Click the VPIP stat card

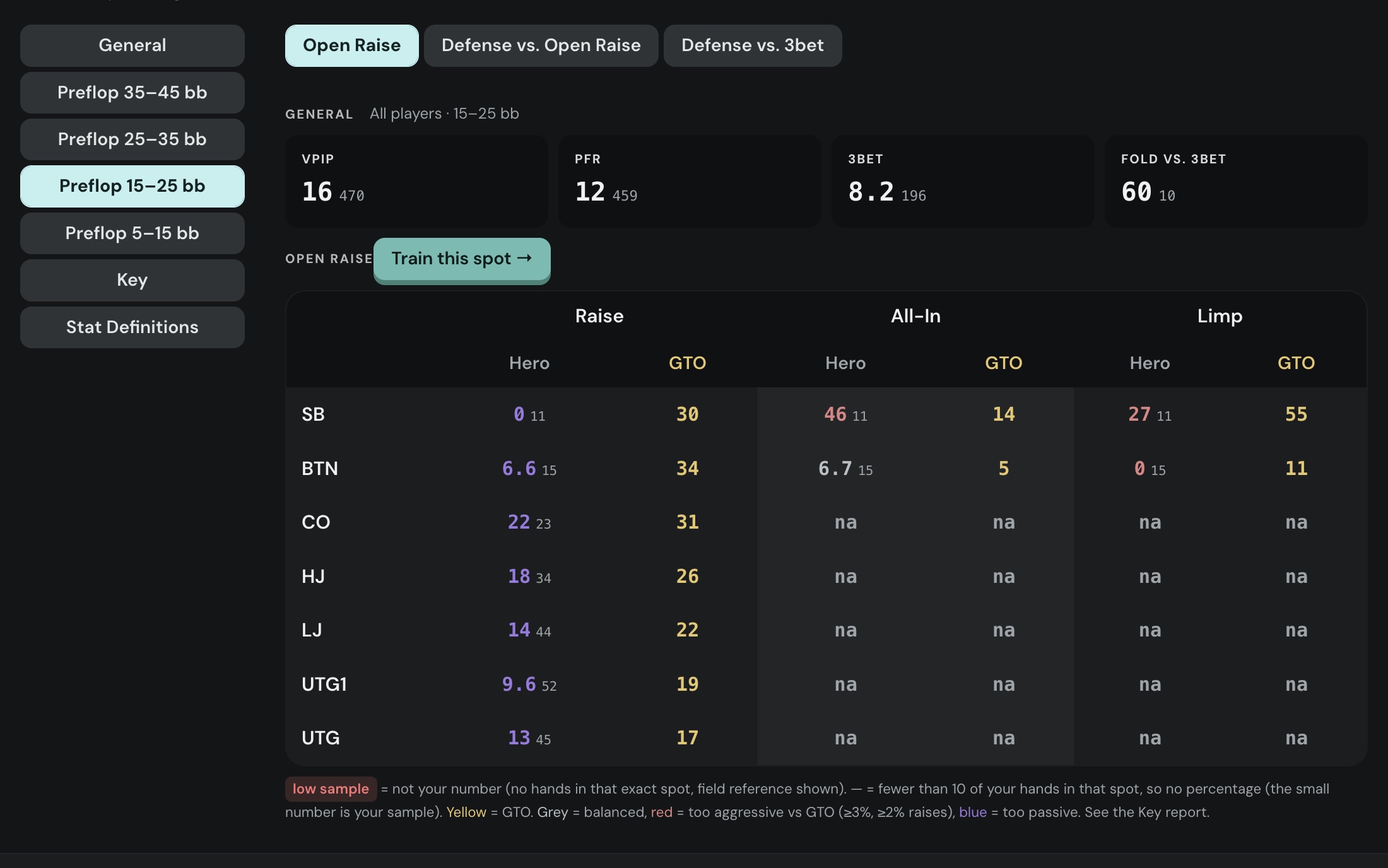(x=416, y=182)
